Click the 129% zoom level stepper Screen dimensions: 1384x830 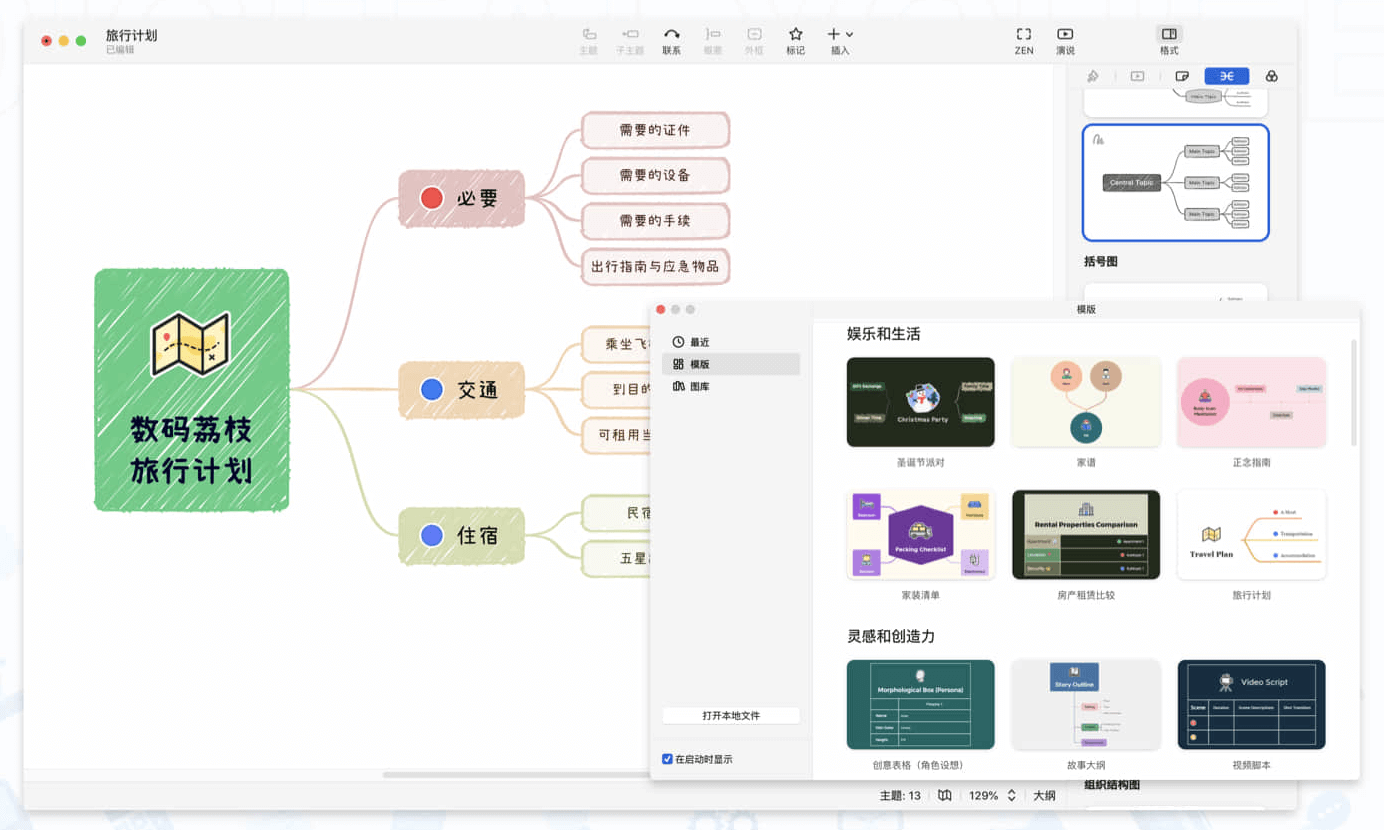(x=1011, y=796)
